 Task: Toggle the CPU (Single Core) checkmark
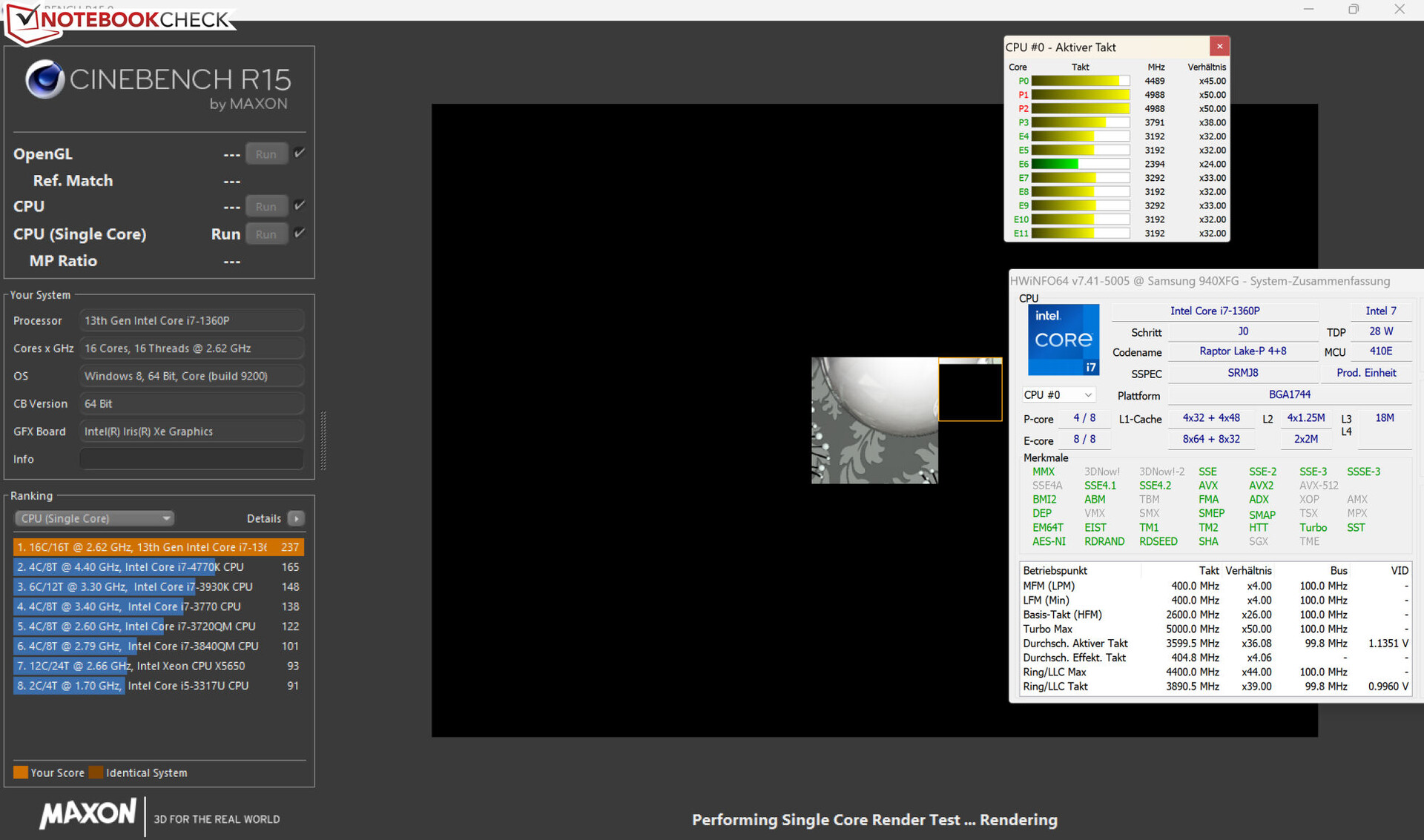pos(300,233)
